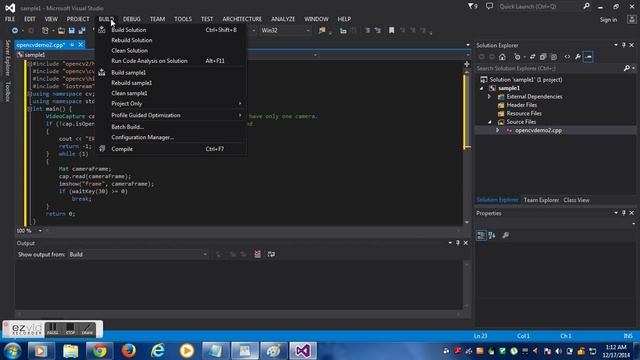This screenshot has height=360, width=640.
Task: Open Profile Guided Optimization submenu
Action: pyautogui.click(x=171, y=116)
